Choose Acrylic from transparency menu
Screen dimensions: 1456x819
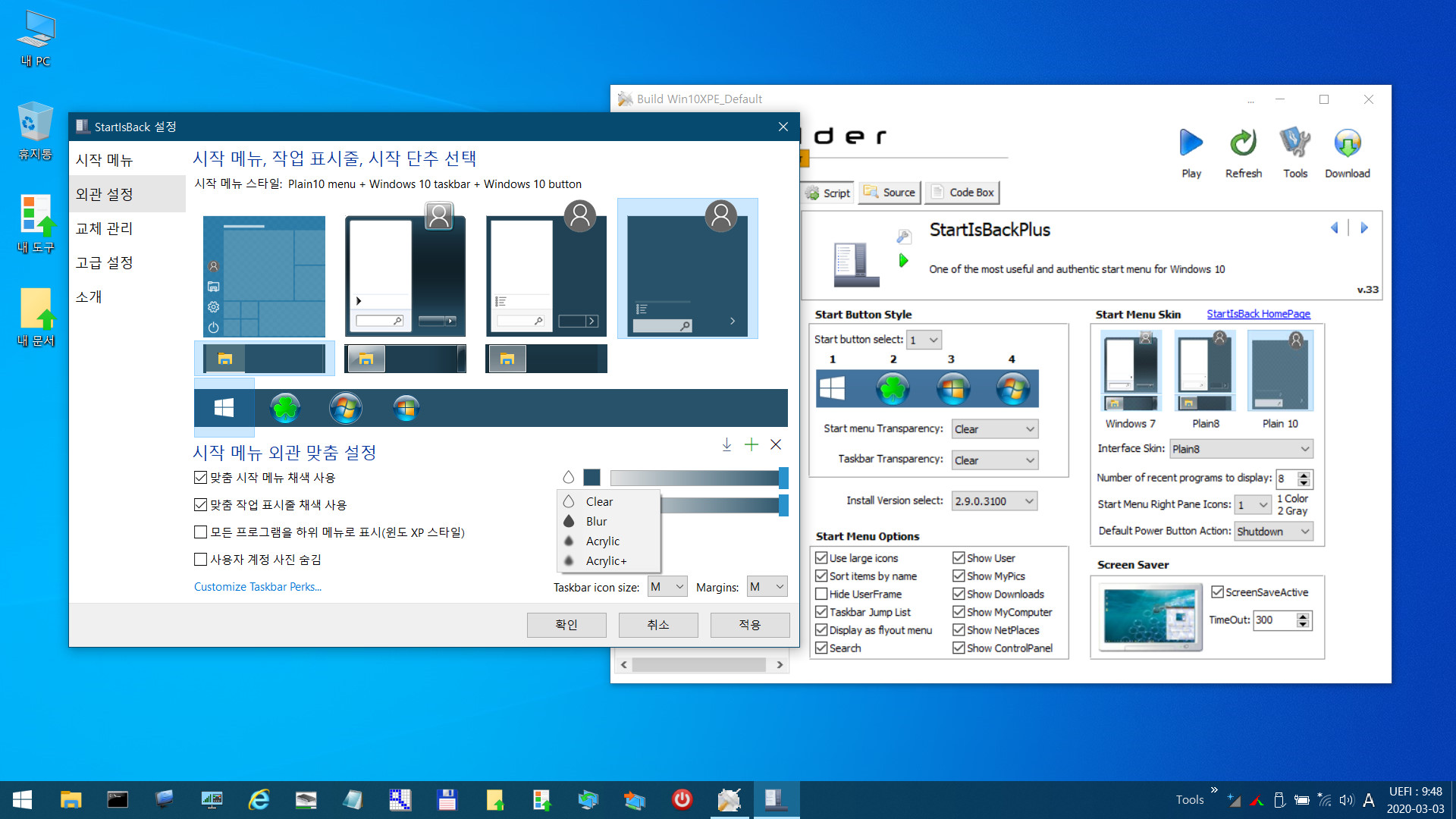tap(609, 541)
